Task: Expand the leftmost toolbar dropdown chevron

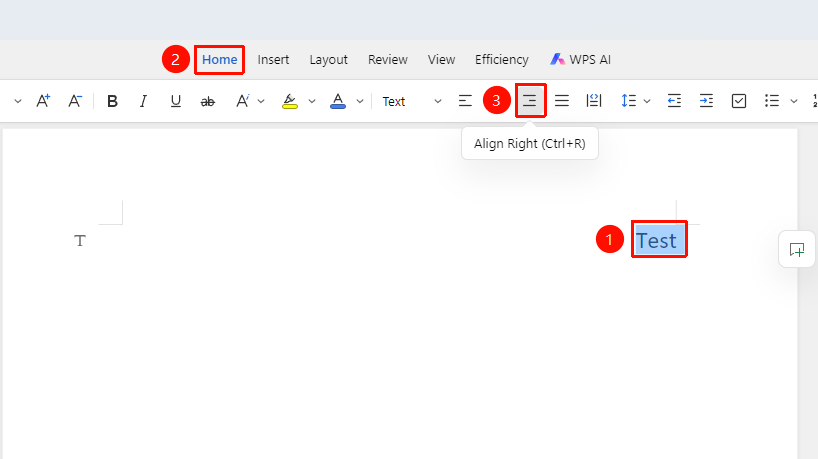Action: pyautogui.click(x=18, y=101)
